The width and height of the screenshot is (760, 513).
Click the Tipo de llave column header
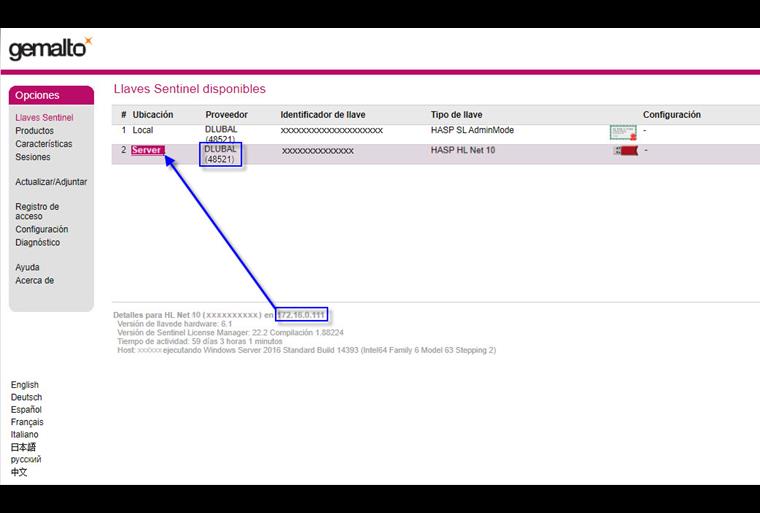[x=456, y=114]
